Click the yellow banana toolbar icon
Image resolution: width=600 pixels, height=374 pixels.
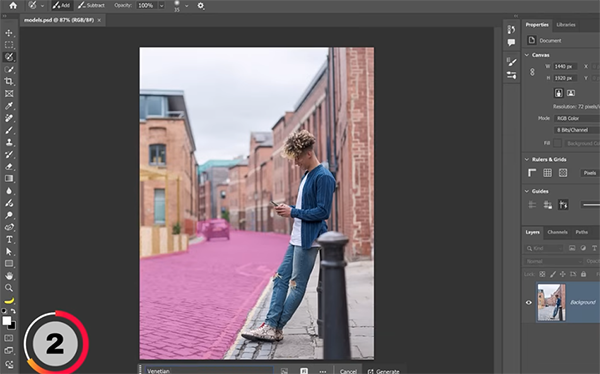(9, 300)
